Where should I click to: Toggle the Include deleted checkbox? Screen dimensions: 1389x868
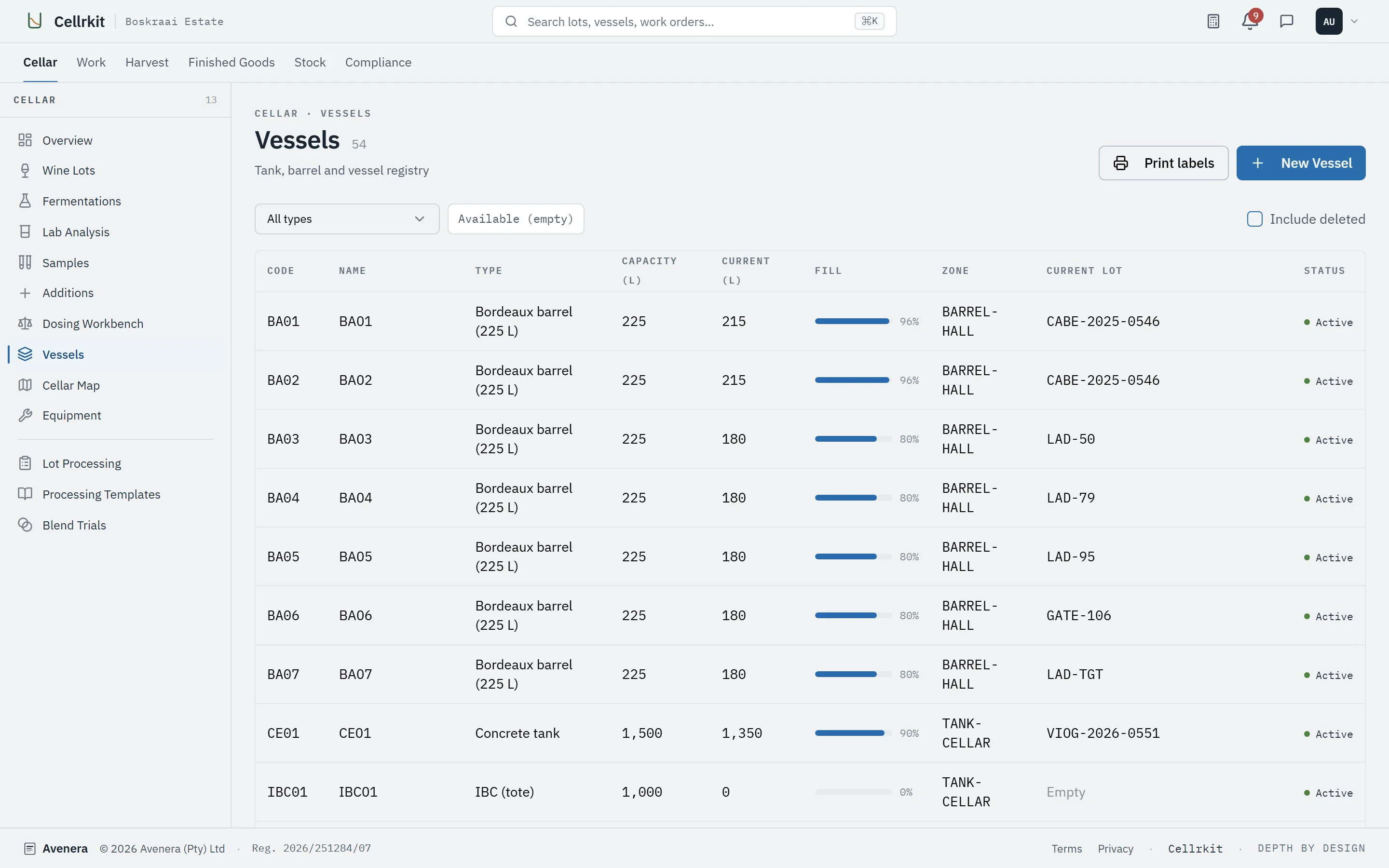(1255, 219)
